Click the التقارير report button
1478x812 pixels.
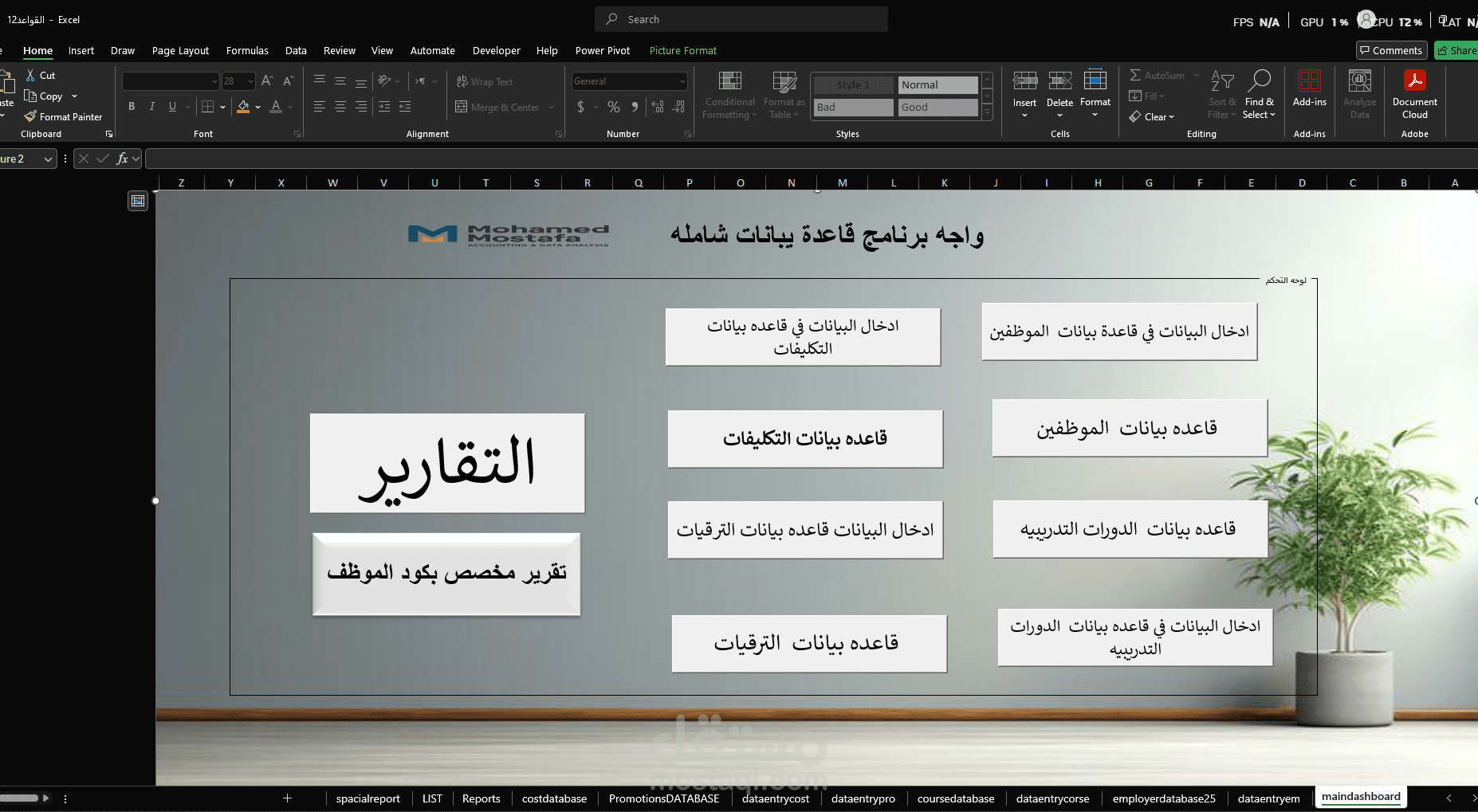pyautogui.click(x=447, y=462)
